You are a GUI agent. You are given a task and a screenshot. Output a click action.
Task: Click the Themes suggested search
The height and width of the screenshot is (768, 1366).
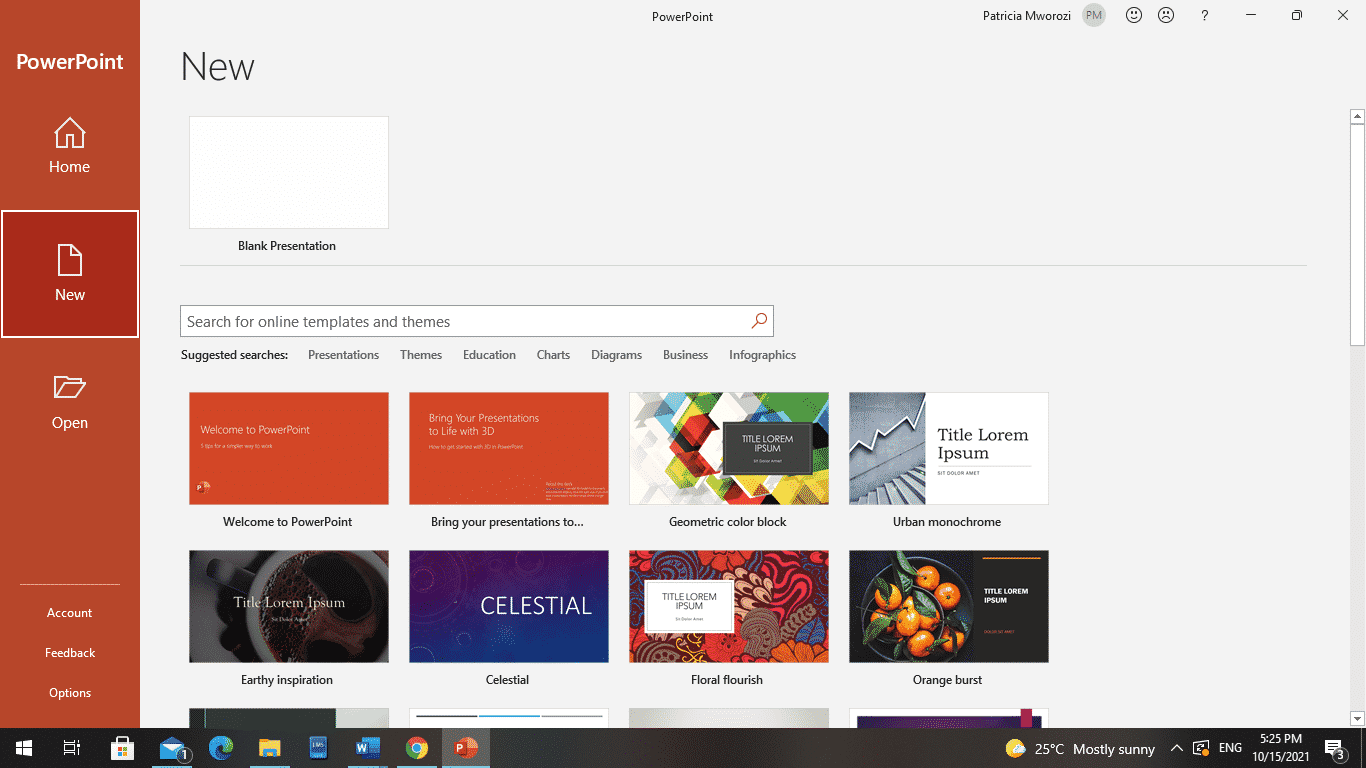click(x=420, y=354)
